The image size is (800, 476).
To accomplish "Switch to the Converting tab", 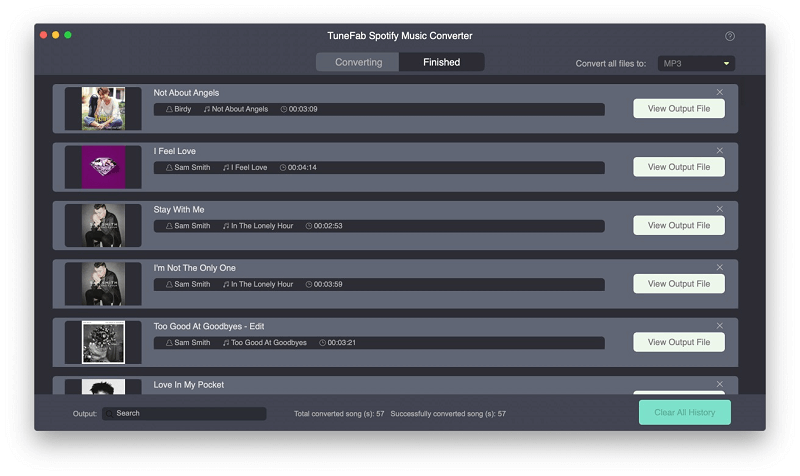I will [x=358, y=62].
